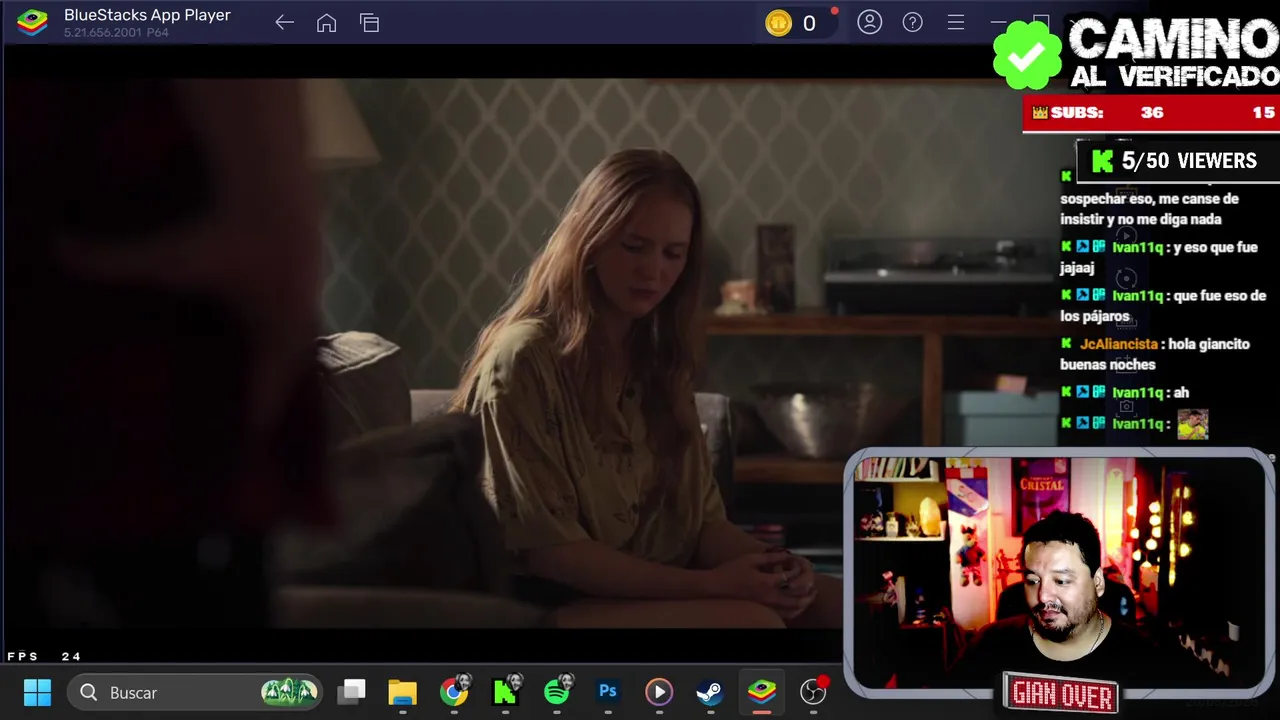
Task: Click the Buscar taskbar search field
Action: point(195,692)
